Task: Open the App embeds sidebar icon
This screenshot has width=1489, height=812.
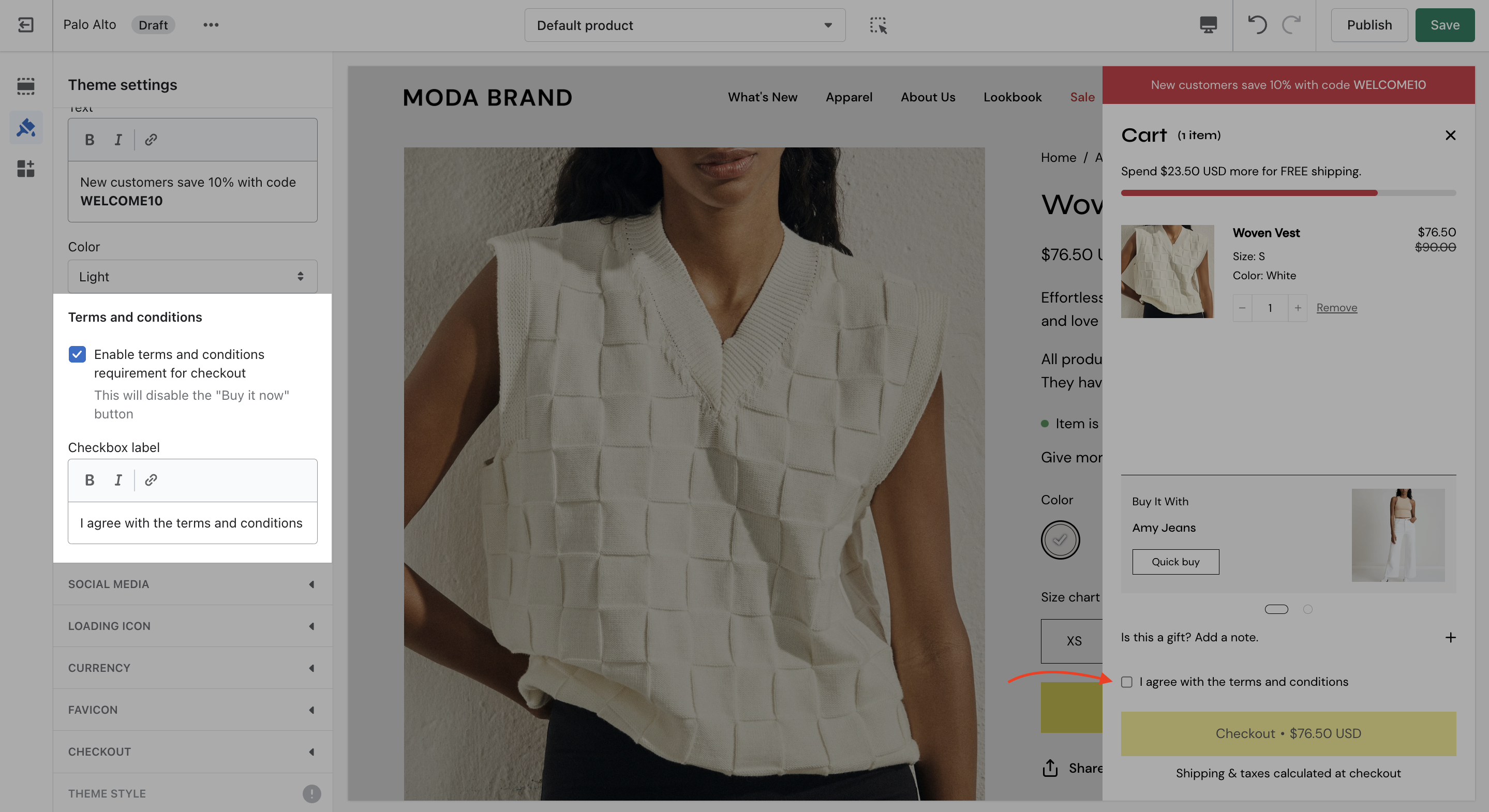Action: [x=25, y=169]
